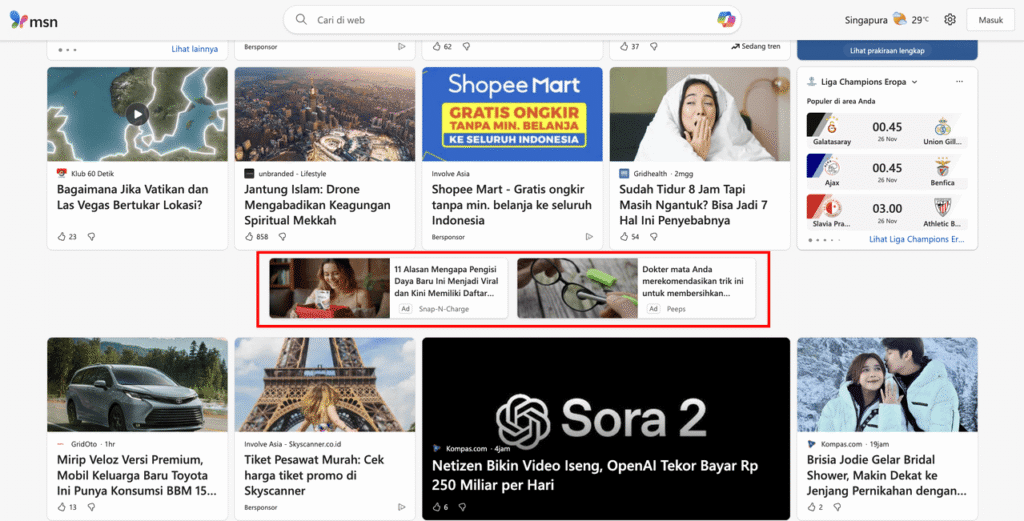Click the Toyota minivan thumbnail
The width and height of the screenshot is (1024, 521).
(x=137, y=385)
